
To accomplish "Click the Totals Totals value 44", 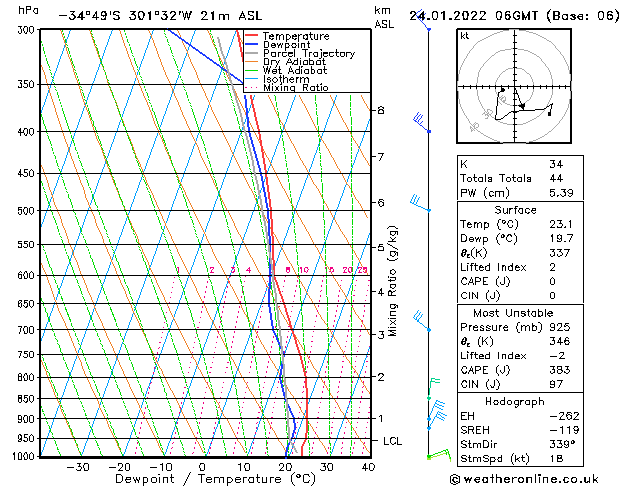I will pyautogui.click(x=556, y=178).
